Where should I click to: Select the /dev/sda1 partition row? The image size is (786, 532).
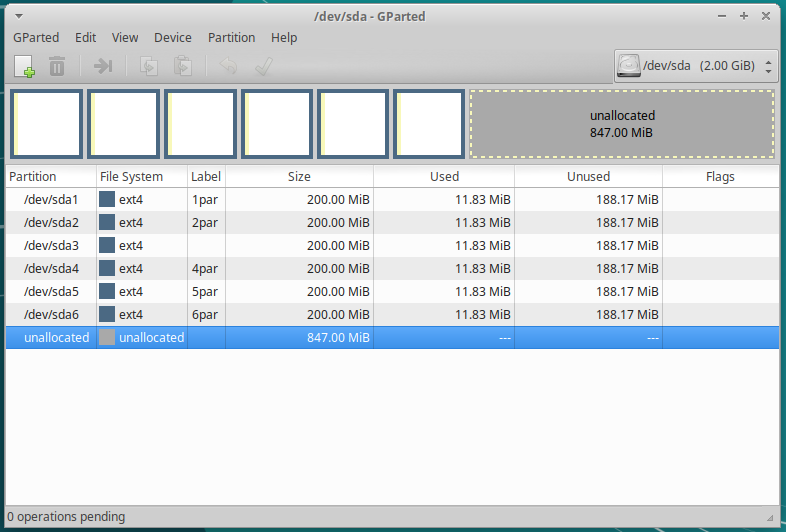pos(50,199)
